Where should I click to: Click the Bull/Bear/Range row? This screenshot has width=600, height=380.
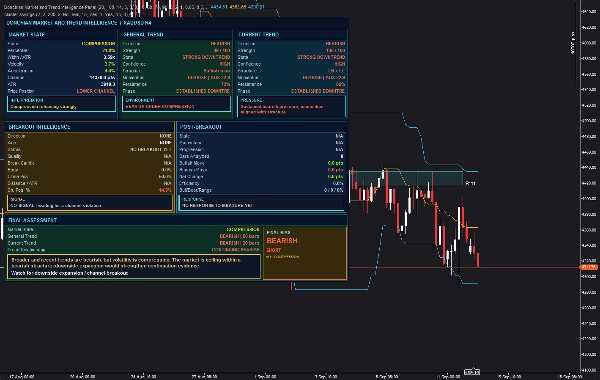click(261, 190)
